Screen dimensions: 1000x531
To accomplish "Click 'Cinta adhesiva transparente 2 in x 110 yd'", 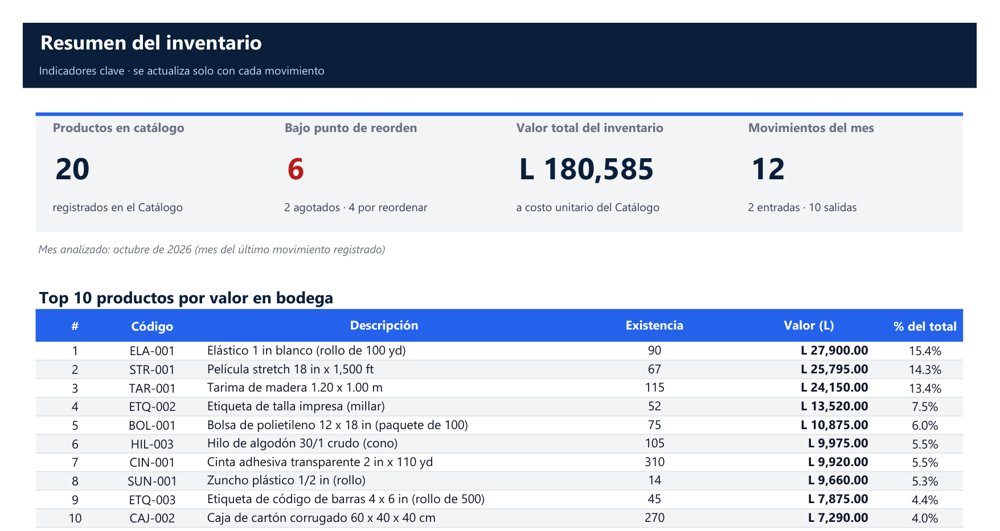I will coord(320,462).
